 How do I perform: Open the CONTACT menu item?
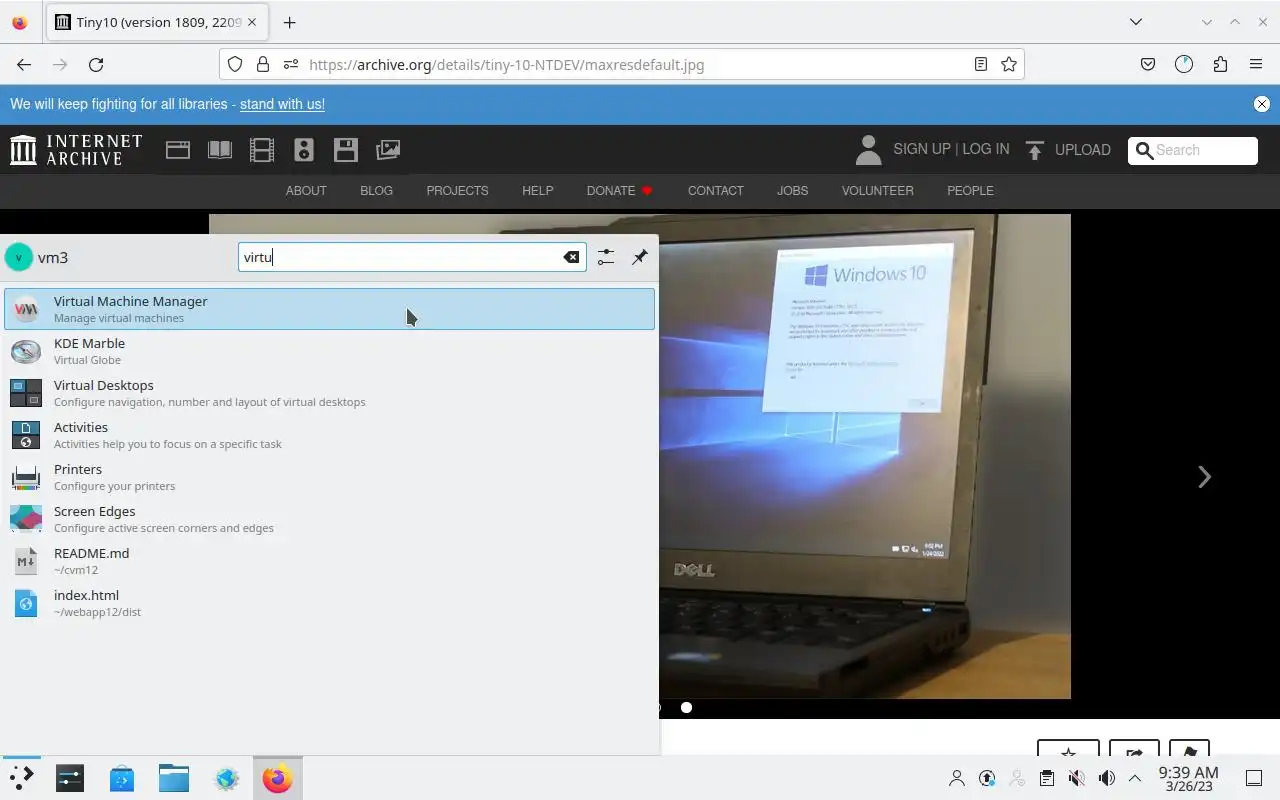coord(715,190)
